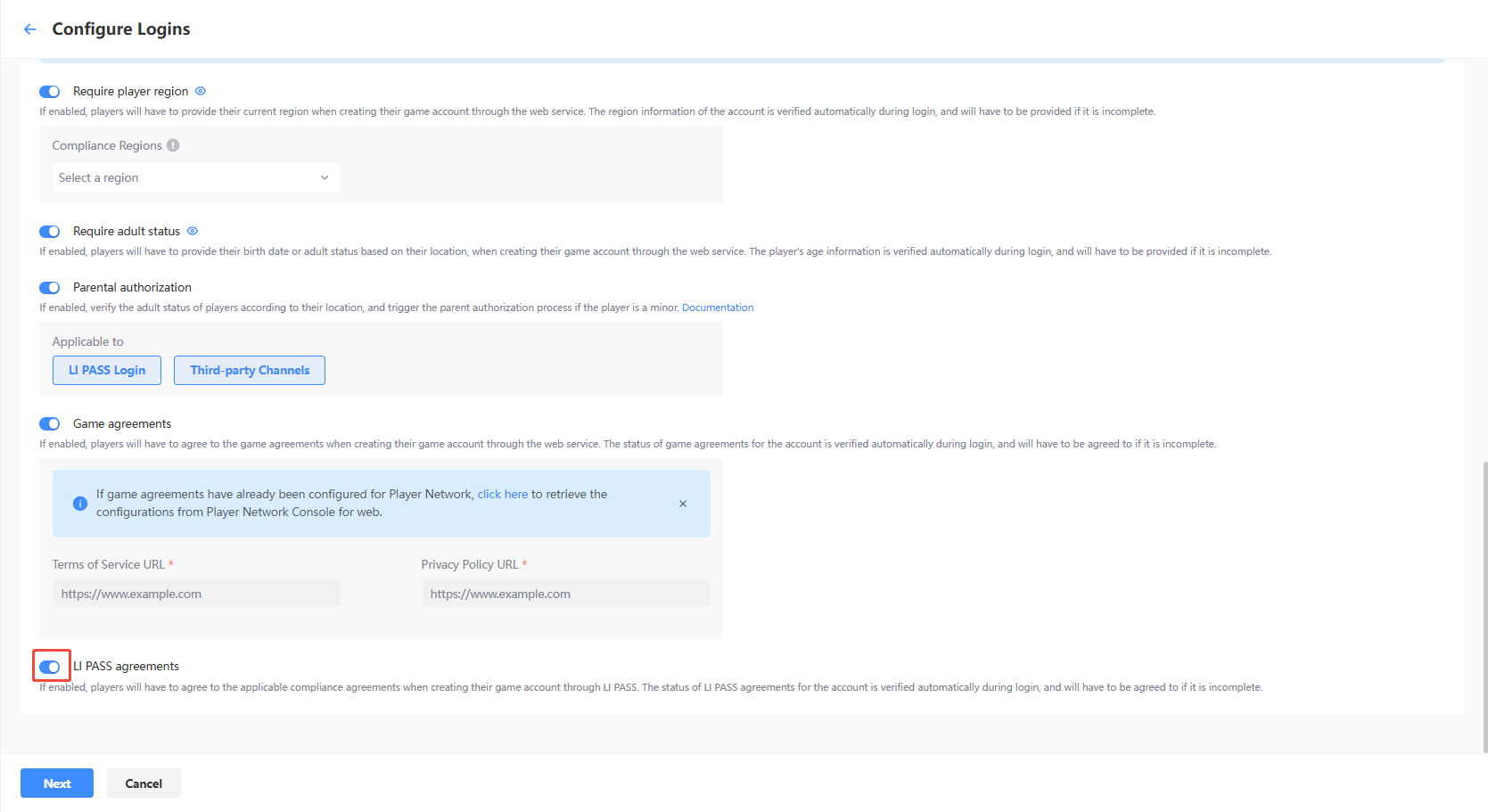Open the parental authorization Documentation link
This screenshot has width=1488, height=812.
click(x=718, y=308)
